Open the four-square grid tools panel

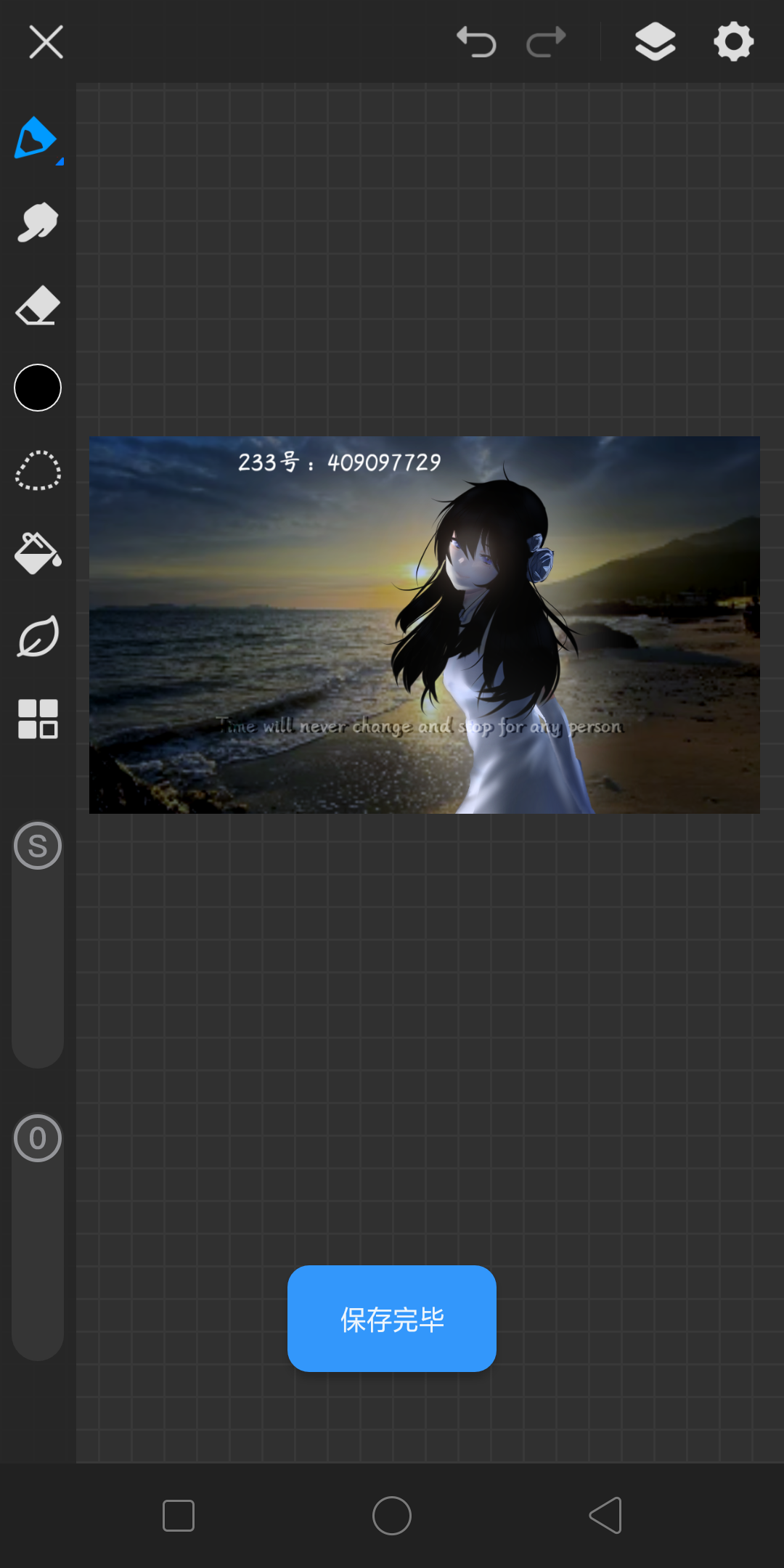pos(38,719)
